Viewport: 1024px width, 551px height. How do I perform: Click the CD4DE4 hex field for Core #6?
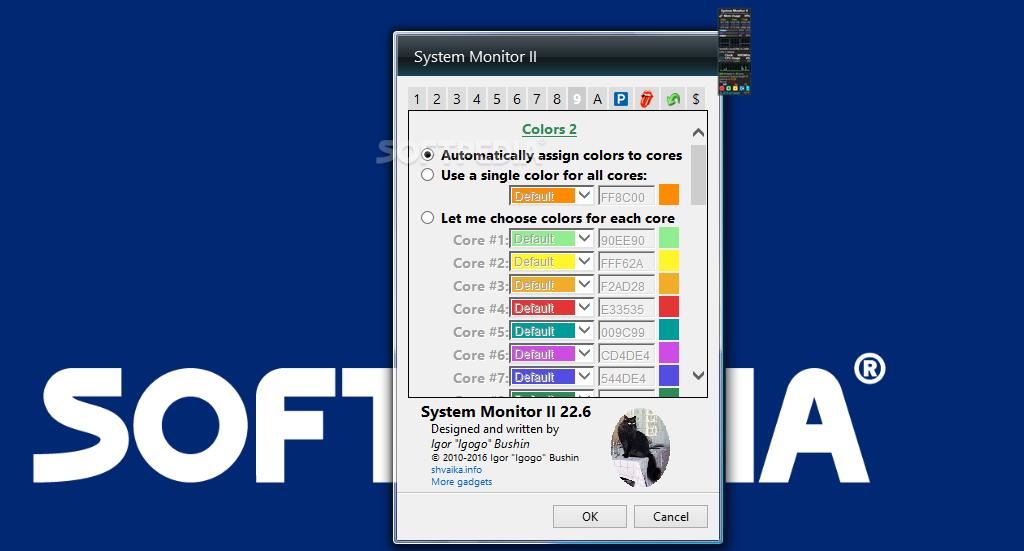[626, 354]
